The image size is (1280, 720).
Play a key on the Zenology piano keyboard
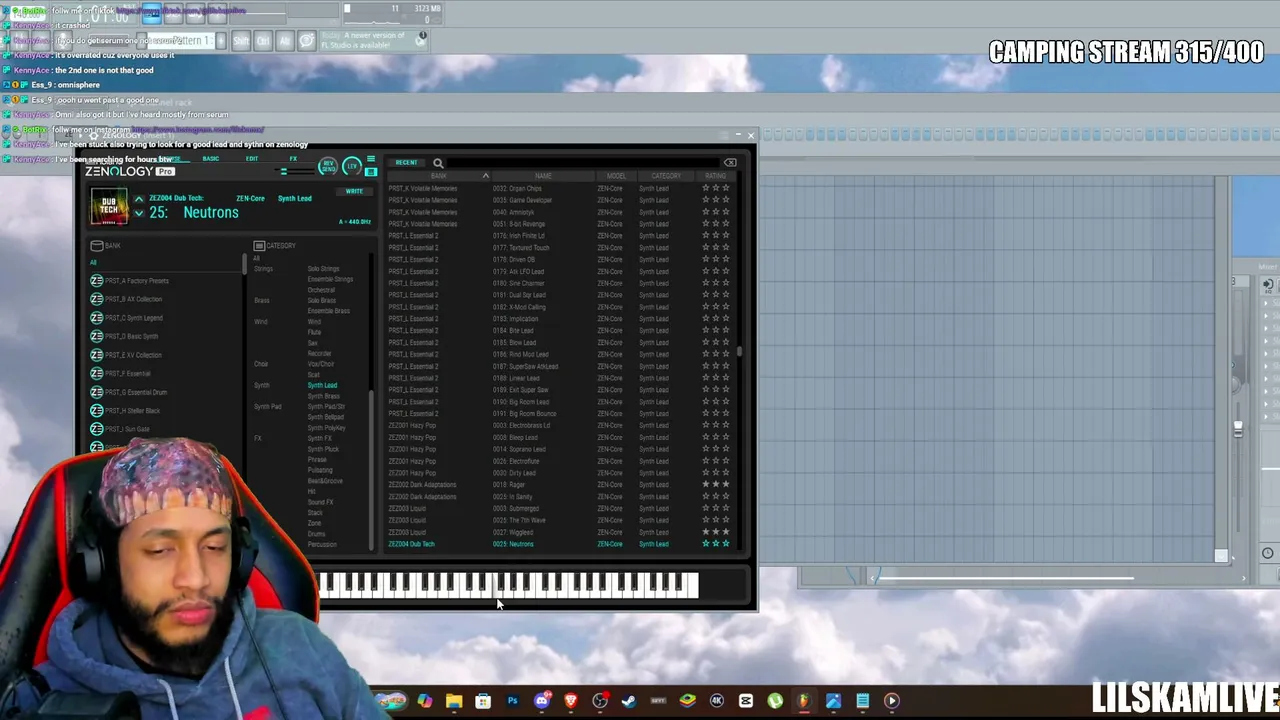point(508,585)
